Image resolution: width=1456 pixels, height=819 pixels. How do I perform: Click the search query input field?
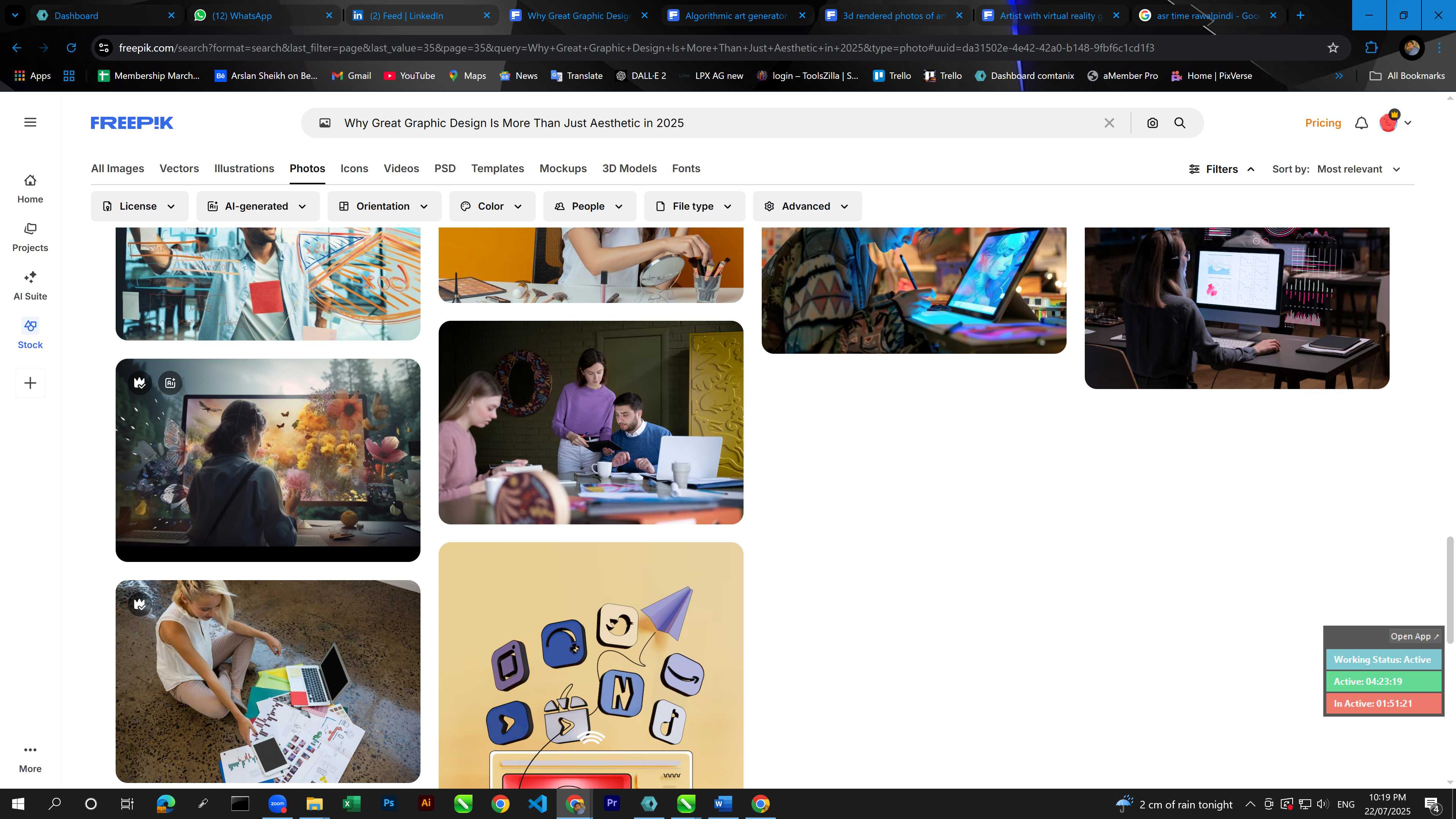click(718, 122)
